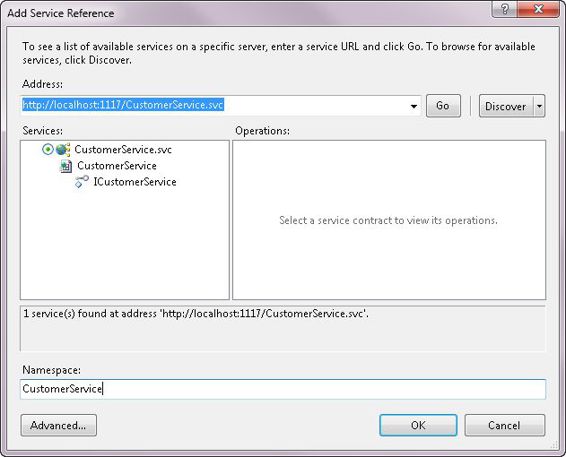
Task: Click the ICustomerService contract interface icon
Action: [x=82, y=182]
